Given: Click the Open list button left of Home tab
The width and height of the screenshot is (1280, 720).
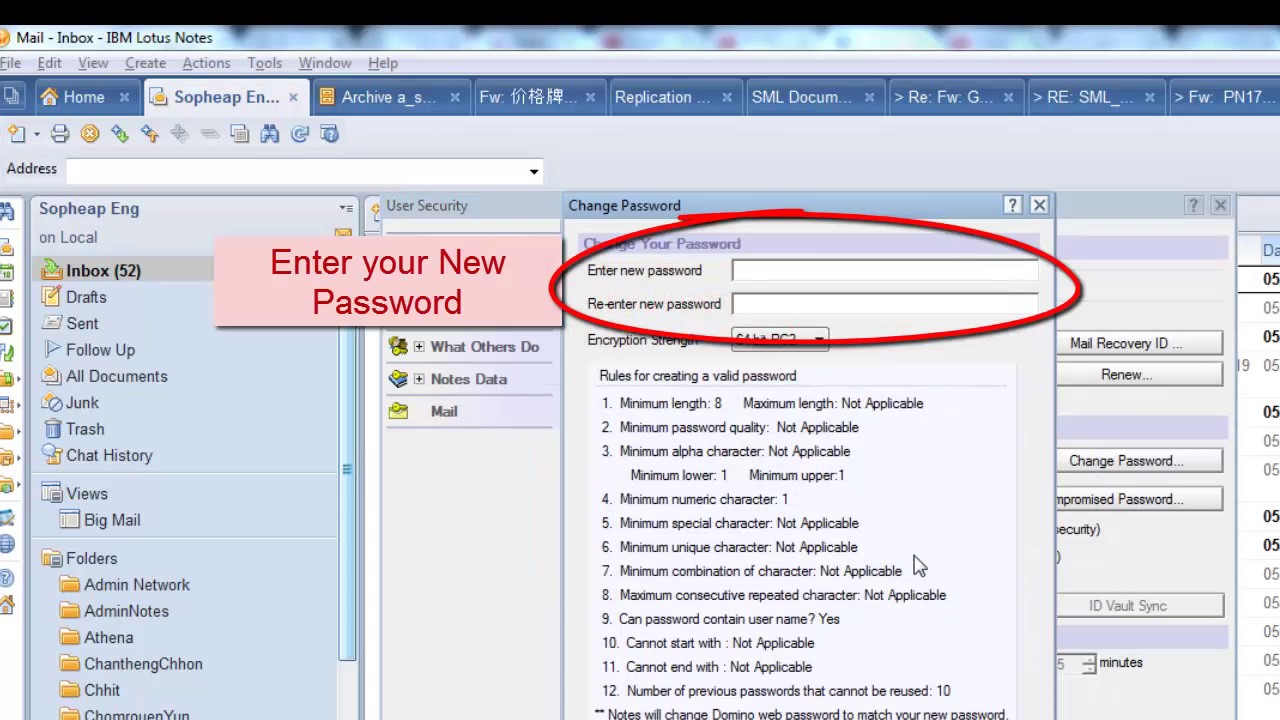Looking at the screenshot, I should pos(11,97).
